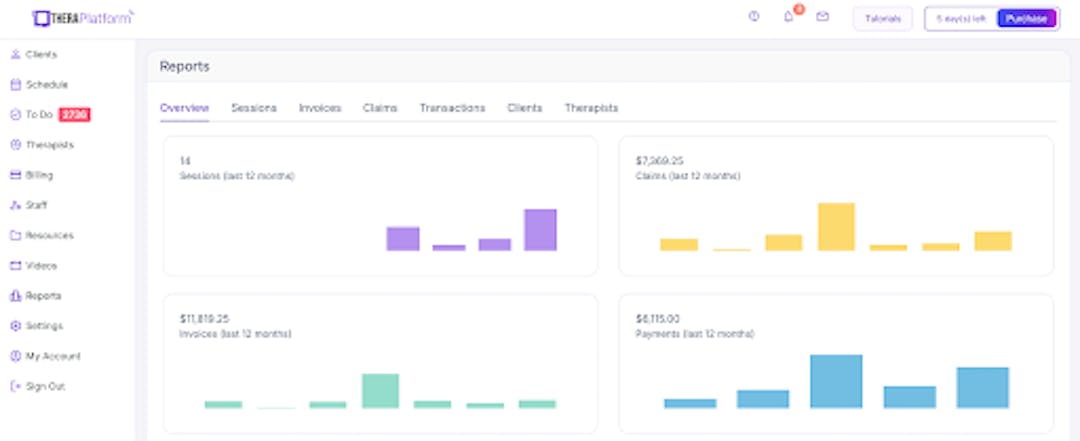This screenshot has width=1080, height=441.
Task: Click the Purchase button
Action: pyautogui.click(x=1027, y=18)
